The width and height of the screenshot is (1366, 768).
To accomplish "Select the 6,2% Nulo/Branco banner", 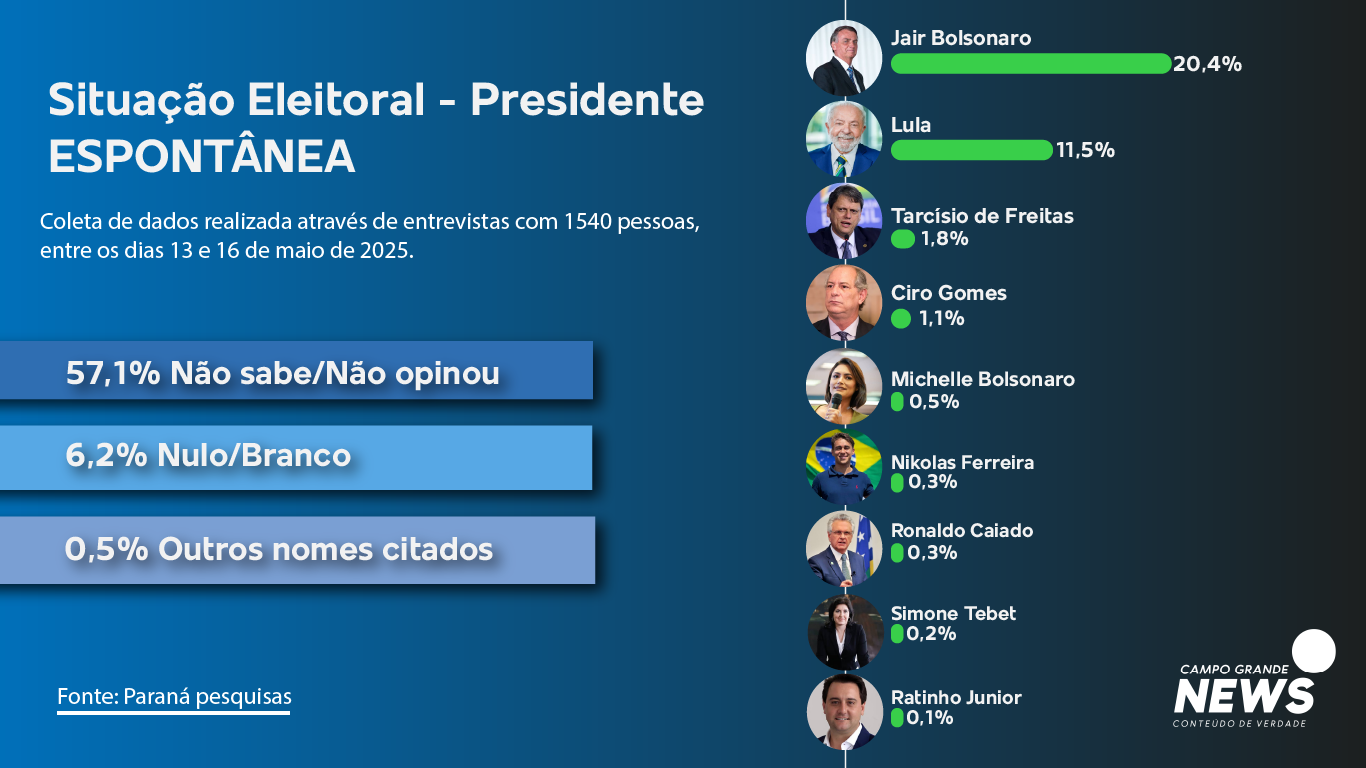I will [x=296, y=457].
